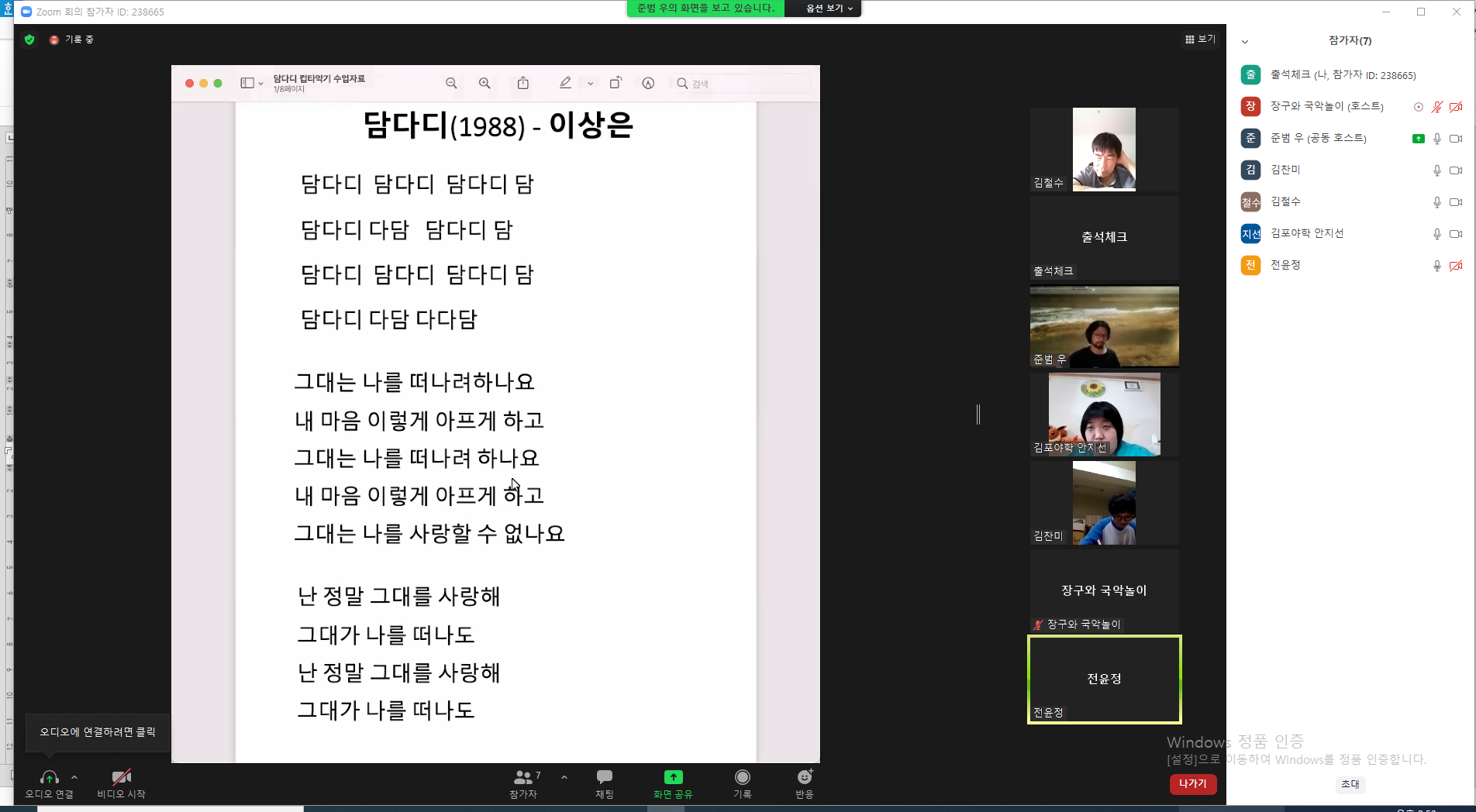Toggle microphone icon for 김찬미
The width and height of the screenshot is (1476, 812).
1437,170
